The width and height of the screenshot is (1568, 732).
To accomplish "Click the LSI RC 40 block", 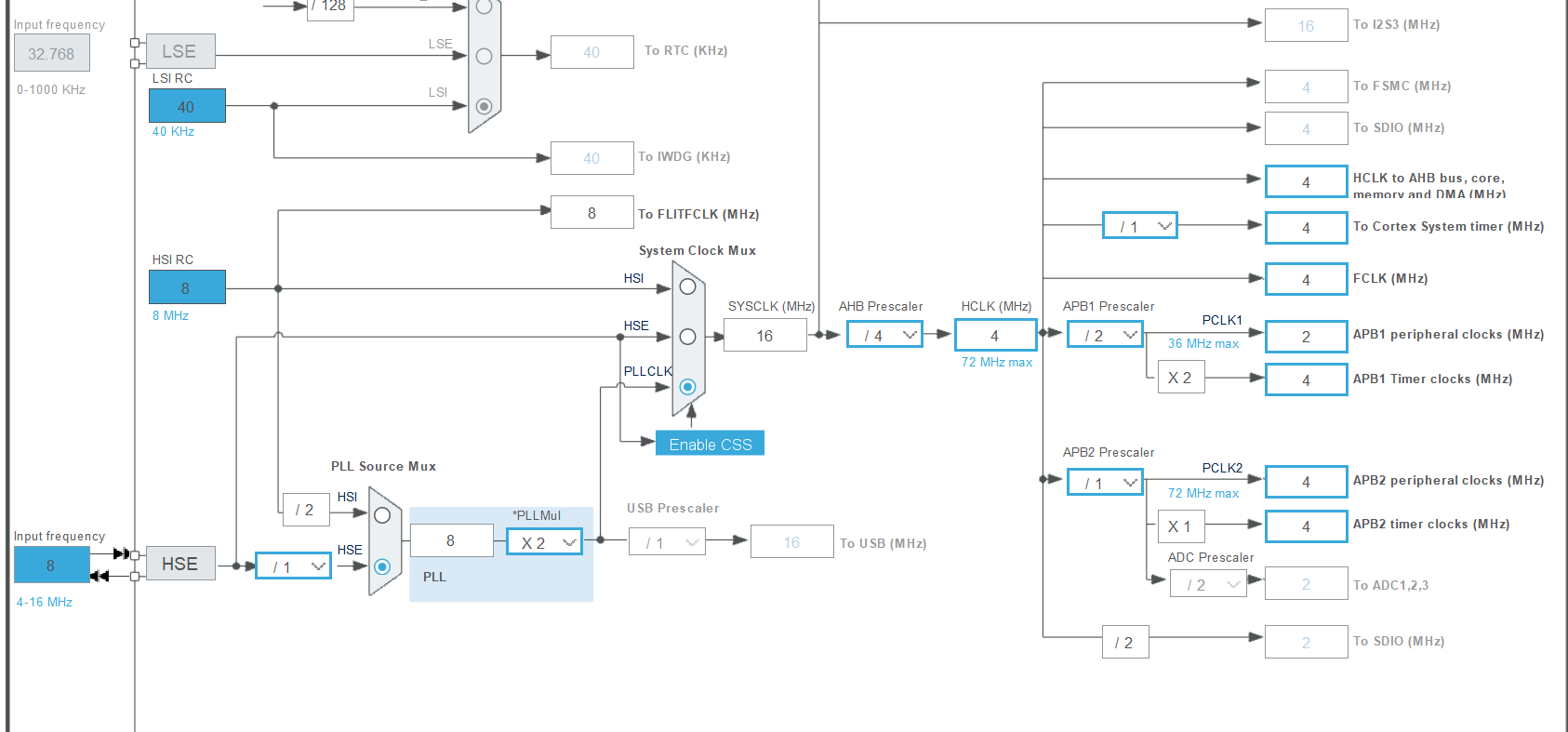I will coord(187,106).
